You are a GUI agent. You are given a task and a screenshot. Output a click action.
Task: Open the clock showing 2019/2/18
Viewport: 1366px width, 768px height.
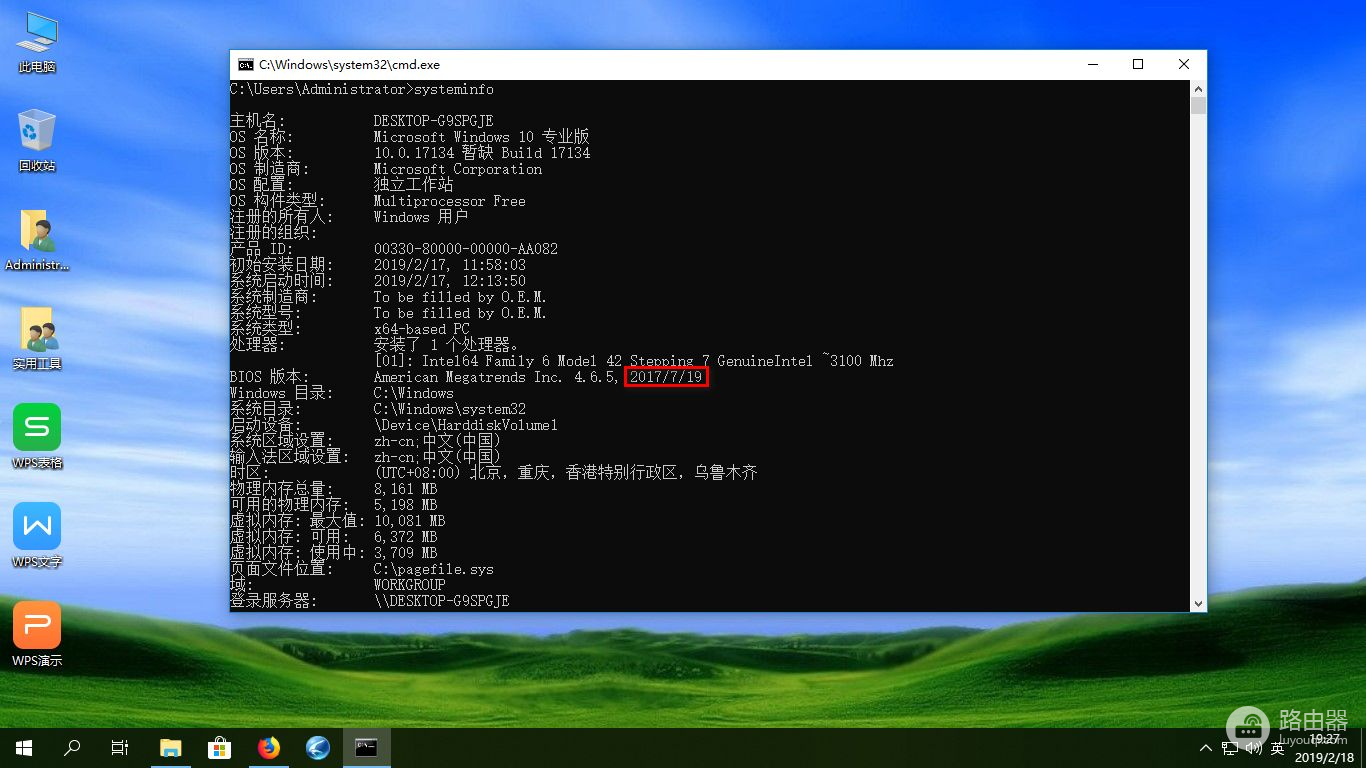pyautogui.click(x=1325, y=748)
